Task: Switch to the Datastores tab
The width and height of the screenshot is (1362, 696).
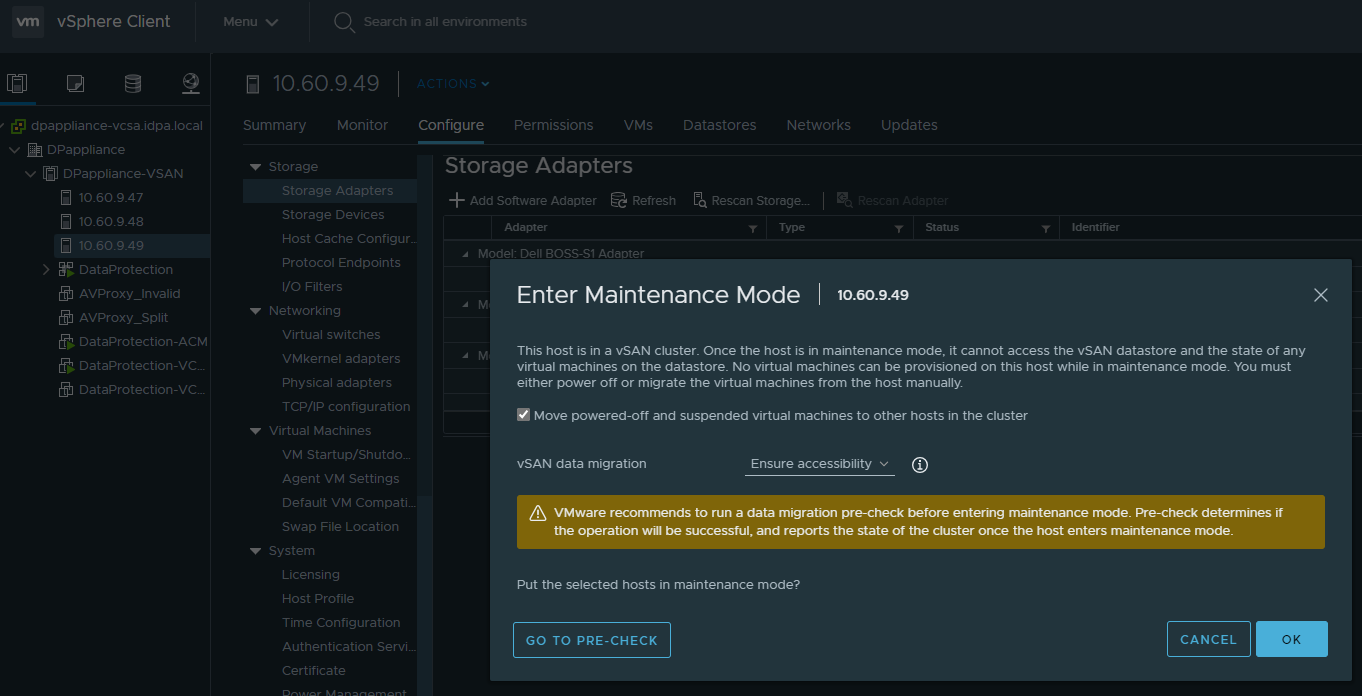Action: coord(719,125)
